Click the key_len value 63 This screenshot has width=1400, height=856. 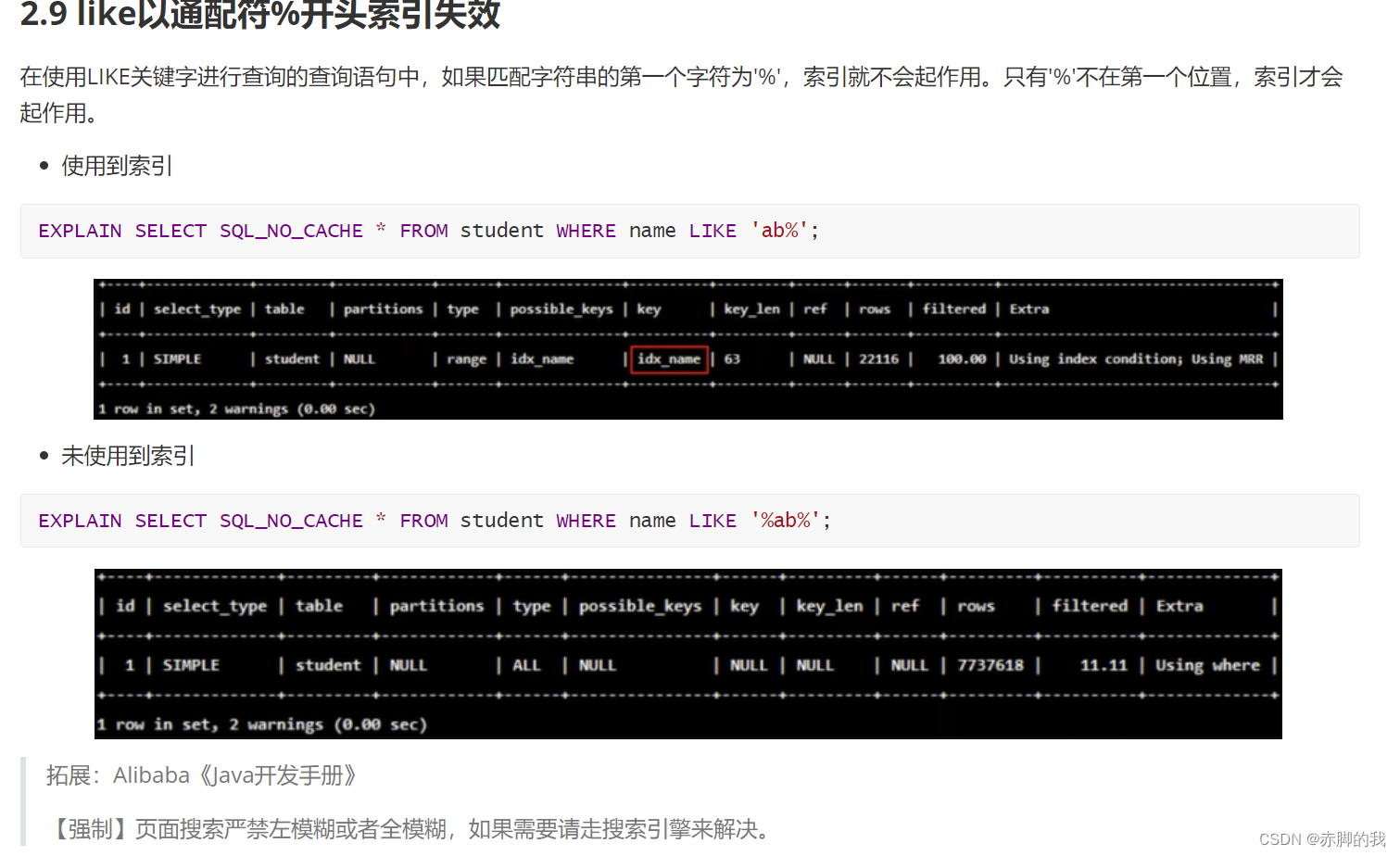tap(732, 359)
